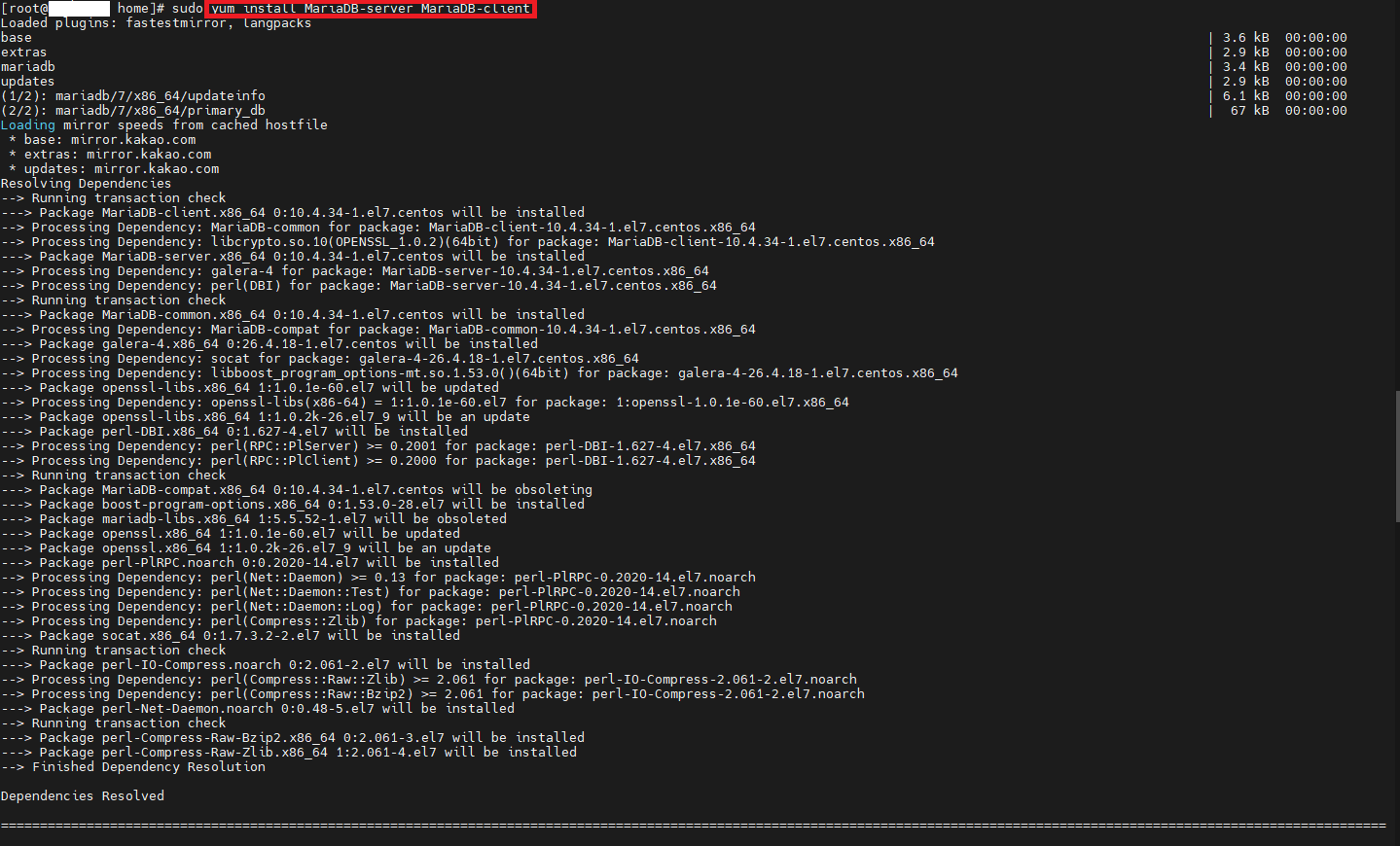Click the 'perl(Compress::Raw::Zlib) >= 2.061' line

coord(429,680)
